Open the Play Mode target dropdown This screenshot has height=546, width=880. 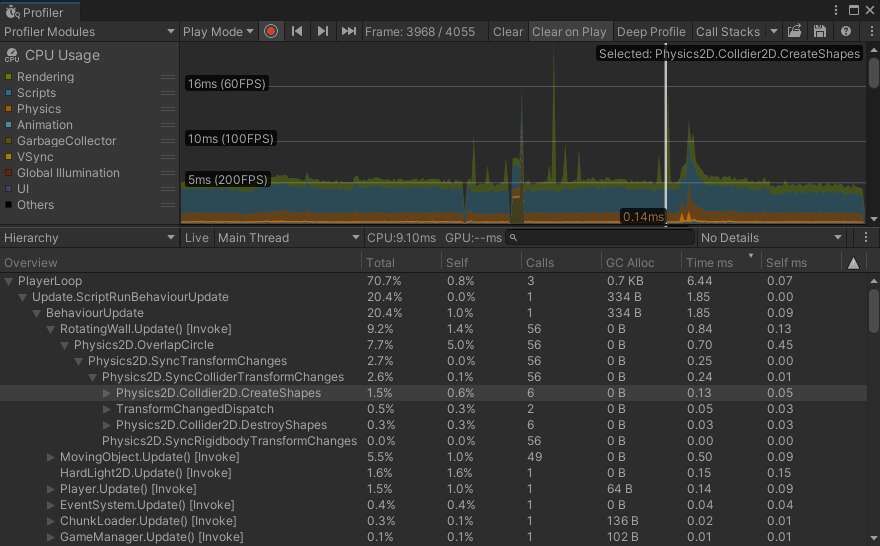coord(218,31)
